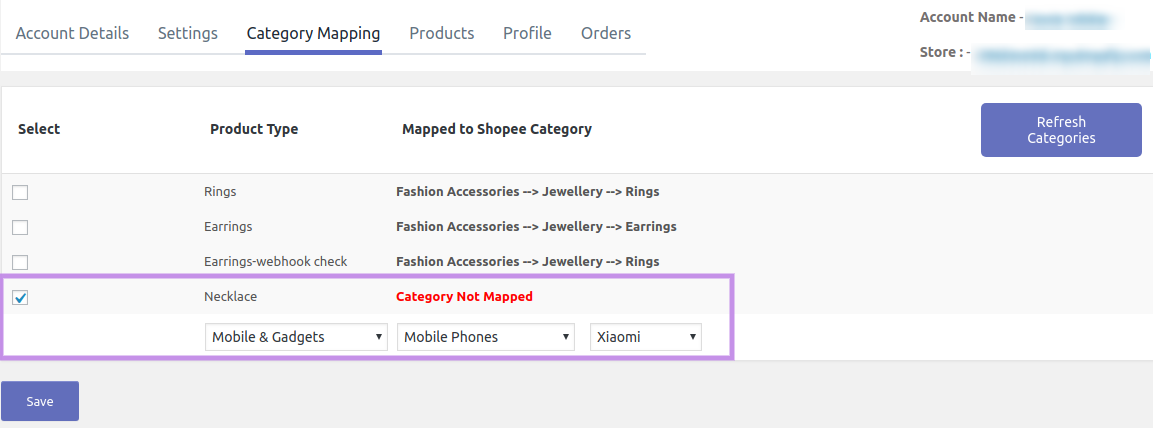The height and width of the screenshot is (428, 1153).
Task: Select the Earrings-webhook check checkbox
Action: (x=20, y=262)
